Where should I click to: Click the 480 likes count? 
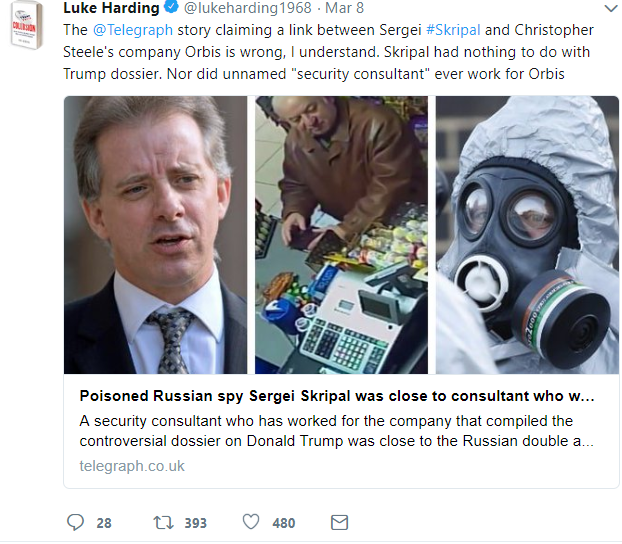pos(284,523)
